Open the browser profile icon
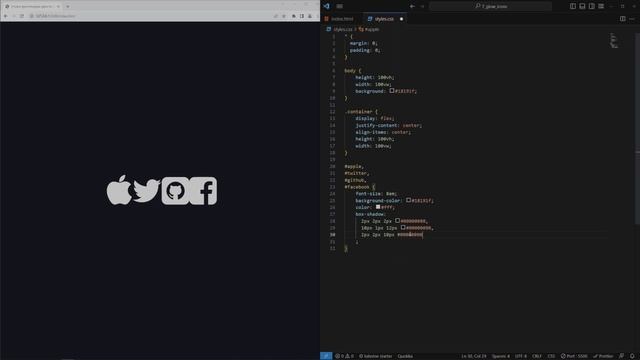640x360 pixels. coord(310,16)
